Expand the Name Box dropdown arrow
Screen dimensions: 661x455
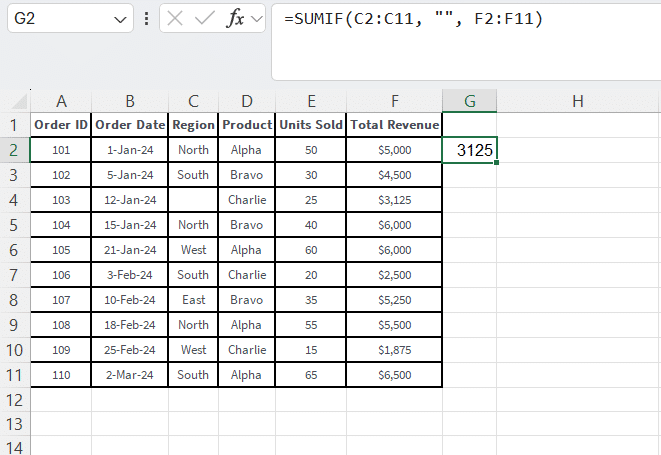121,19
